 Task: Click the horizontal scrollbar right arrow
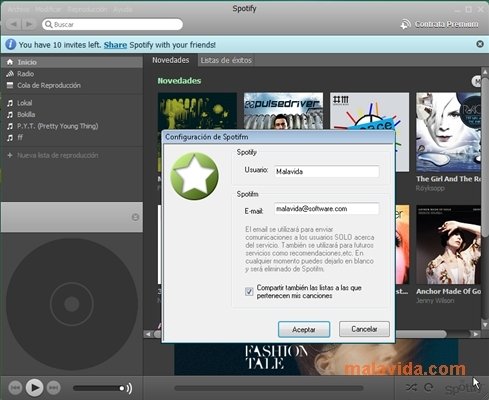tap(476, 334)
